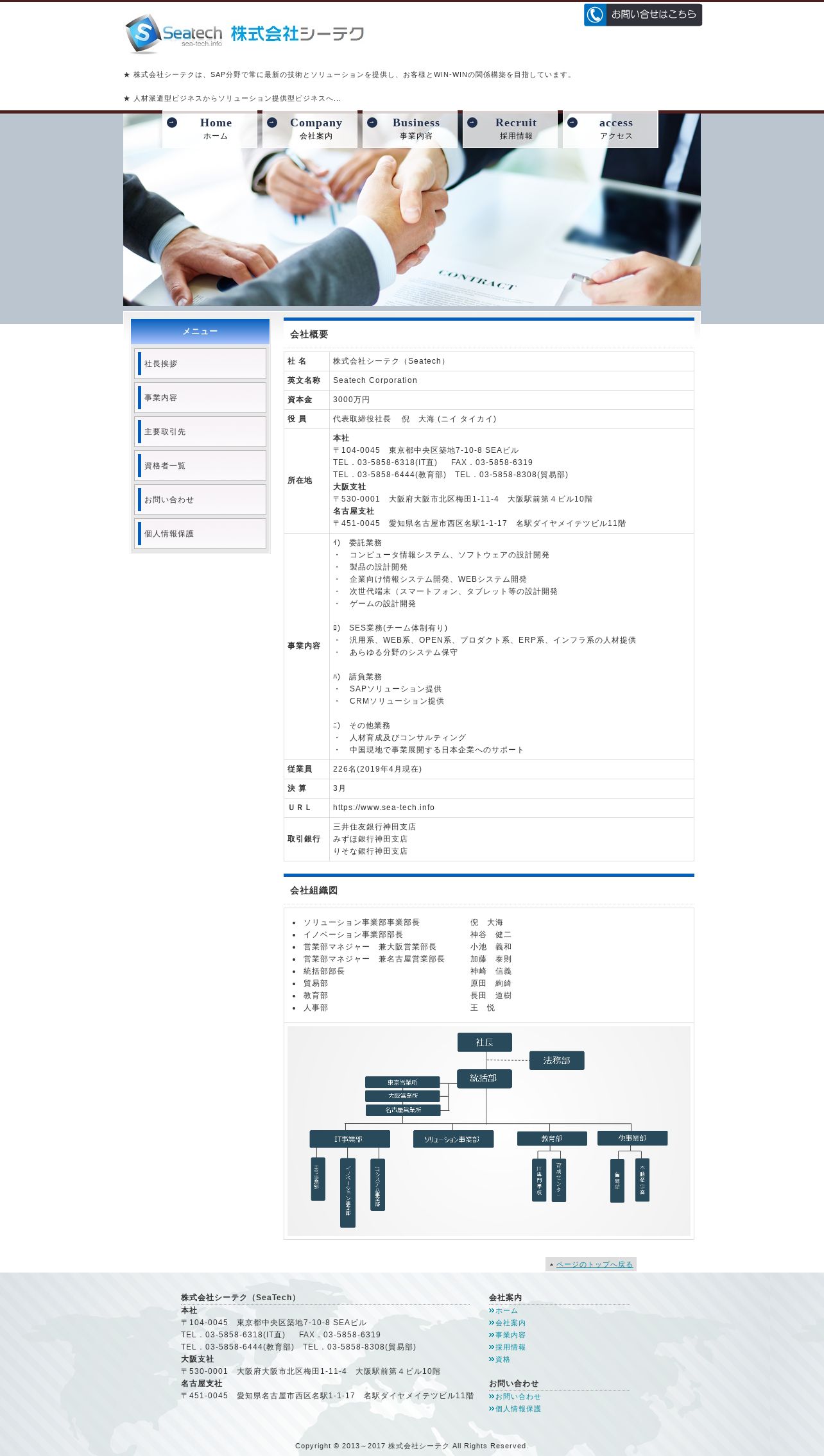Click the round bullet icon beside Home

tap(172, 123)
